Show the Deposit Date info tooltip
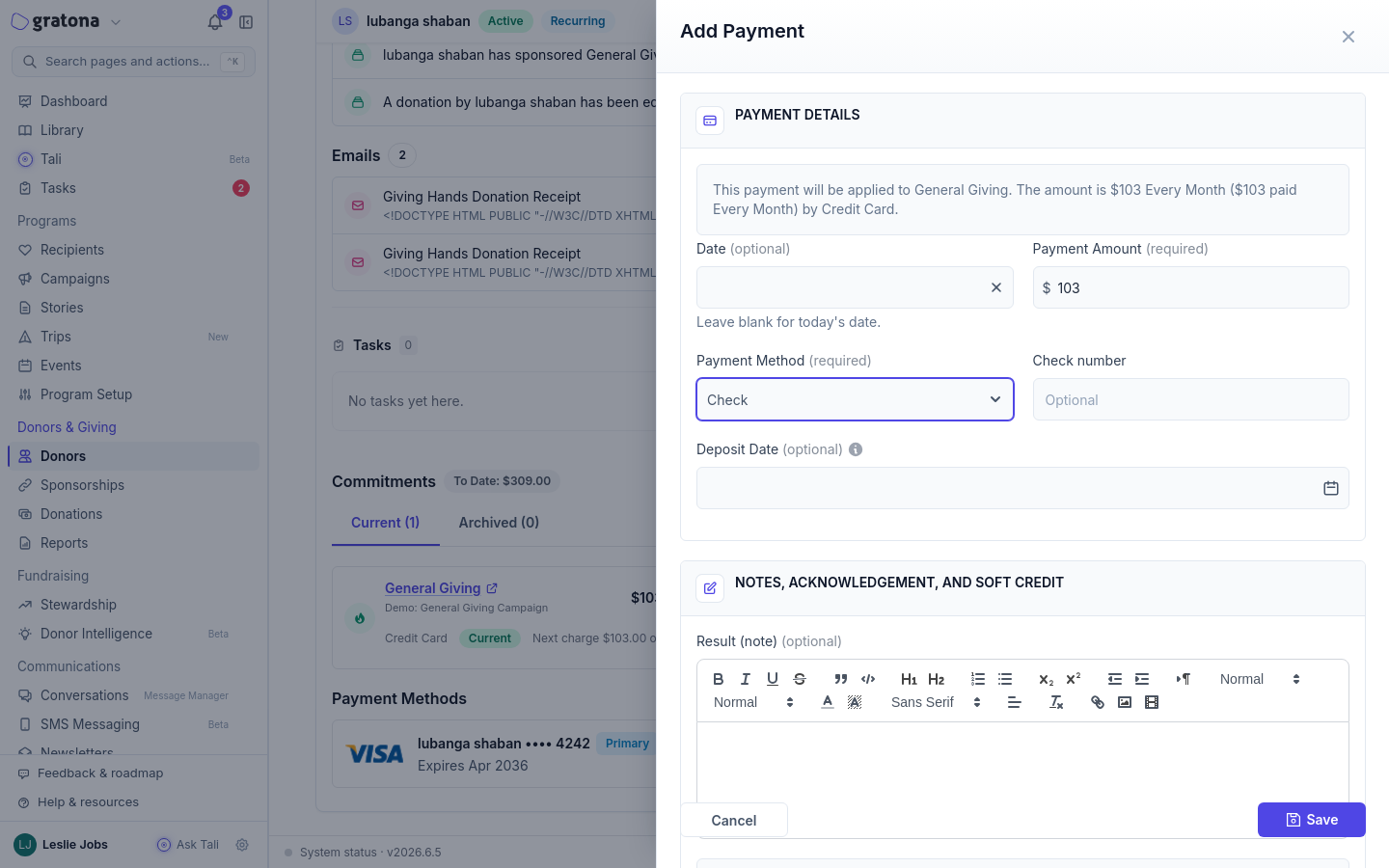 point(856,449)
